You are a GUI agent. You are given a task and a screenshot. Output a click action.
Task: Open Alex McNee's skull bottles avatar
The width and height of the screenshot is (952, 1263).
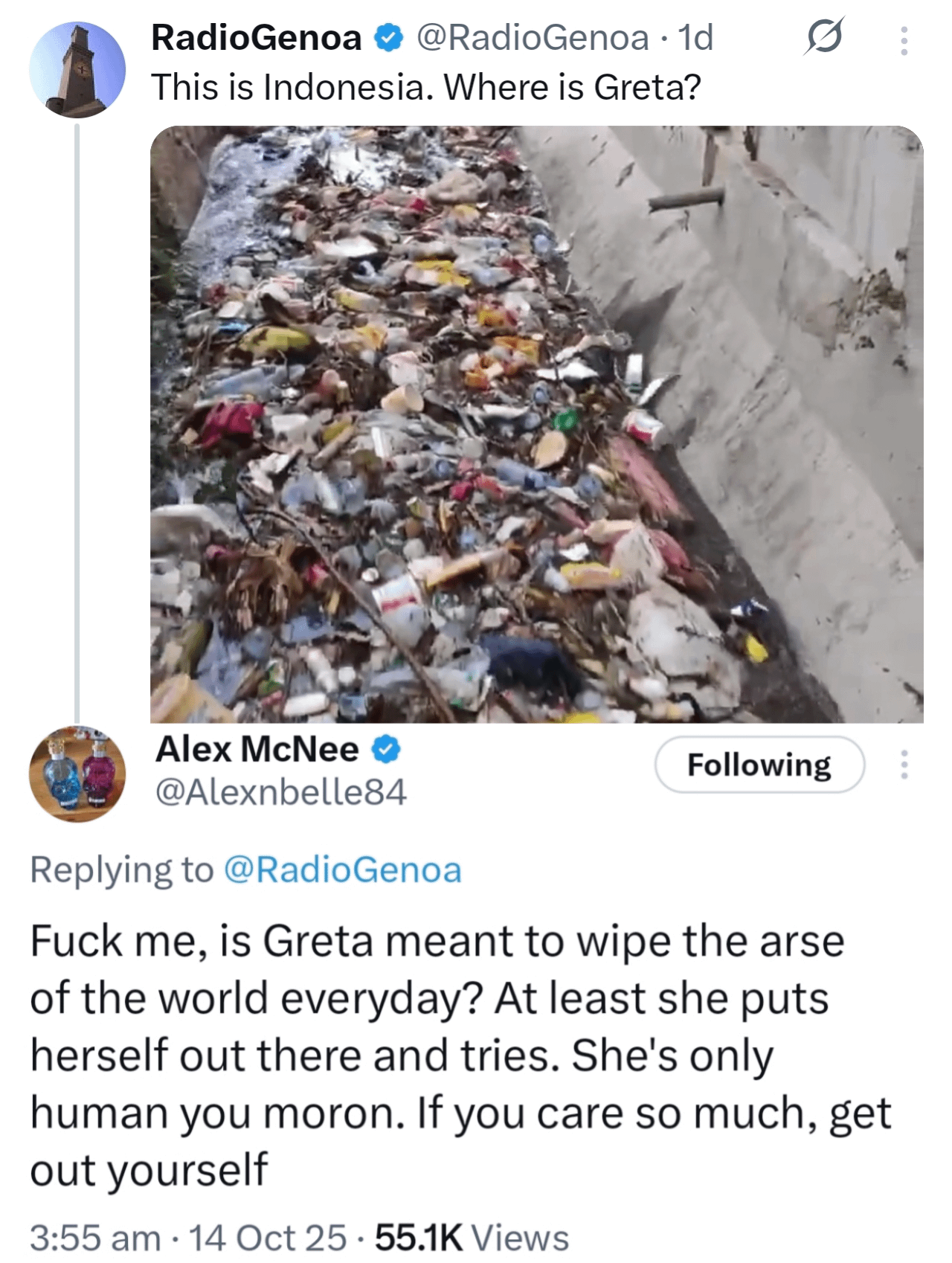(77, 774)
